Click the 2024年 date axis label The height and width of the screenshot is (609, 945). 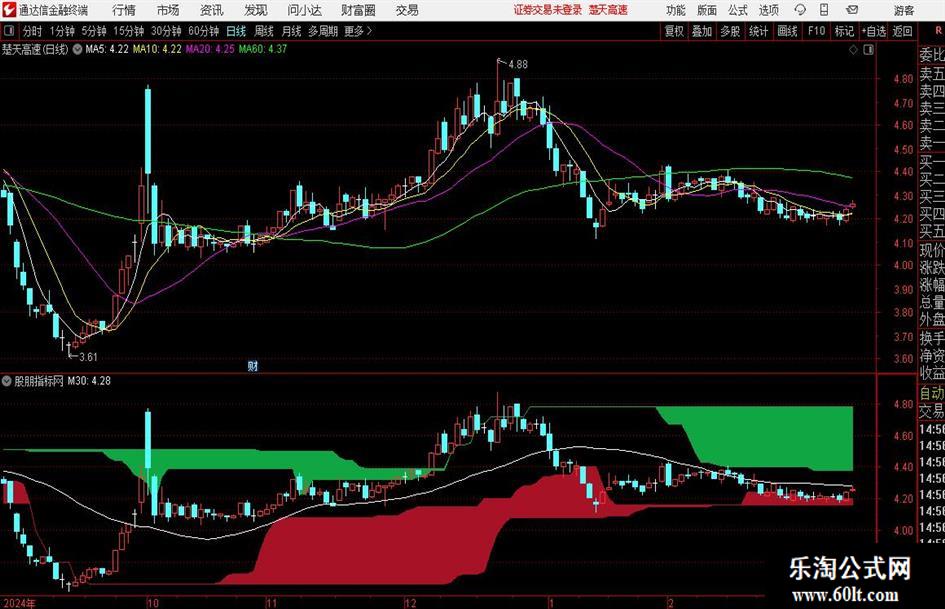tap(19, 603)
